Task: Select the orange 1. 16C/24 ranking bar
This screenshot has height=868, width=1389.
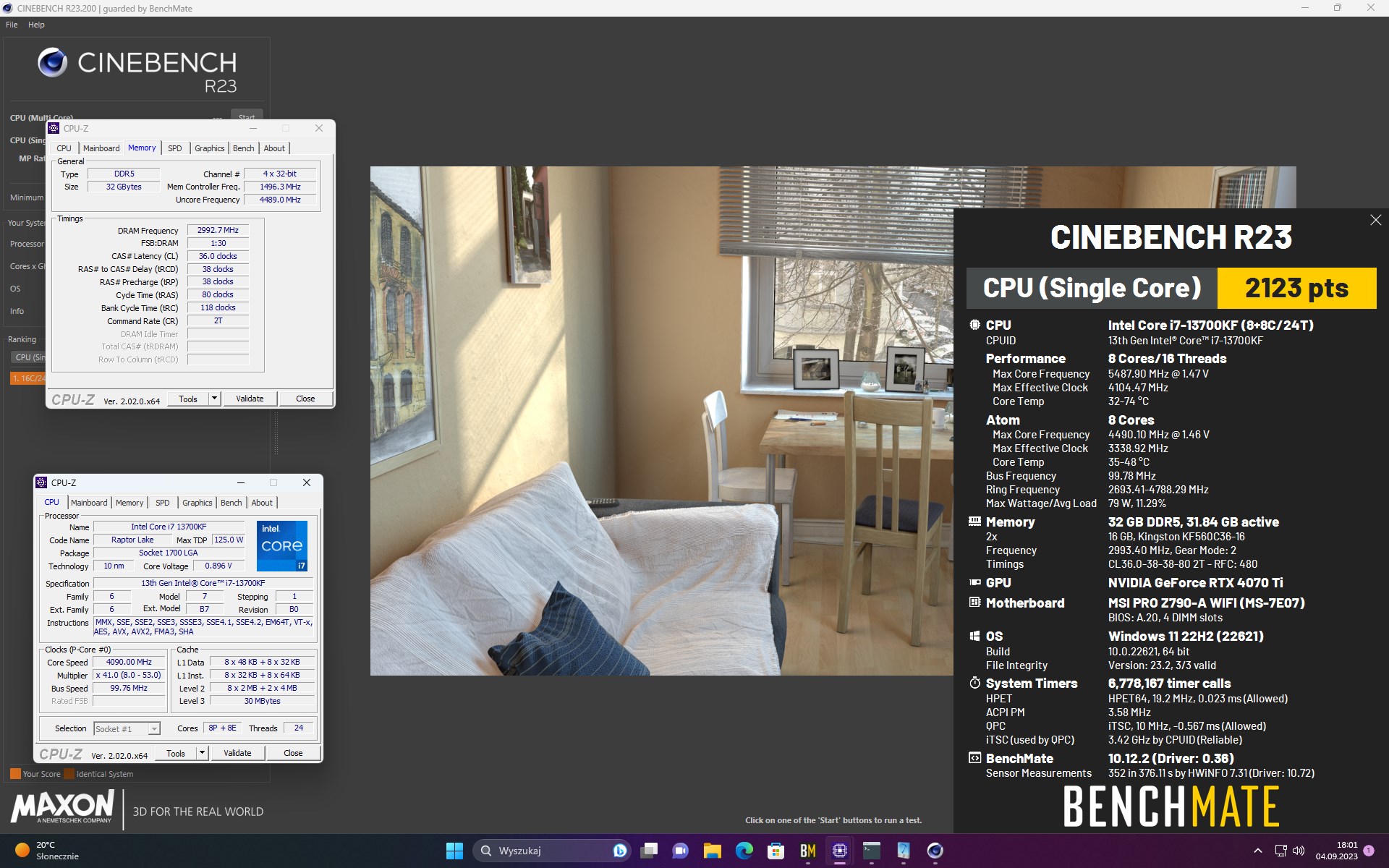Action: pos(27,378)
